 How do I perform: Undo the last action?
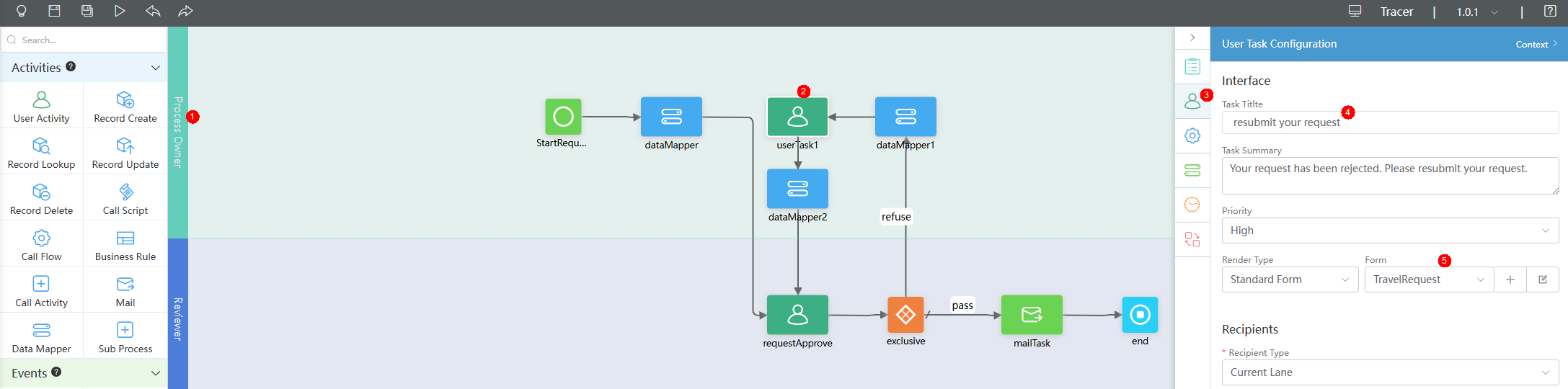point(153,11)
